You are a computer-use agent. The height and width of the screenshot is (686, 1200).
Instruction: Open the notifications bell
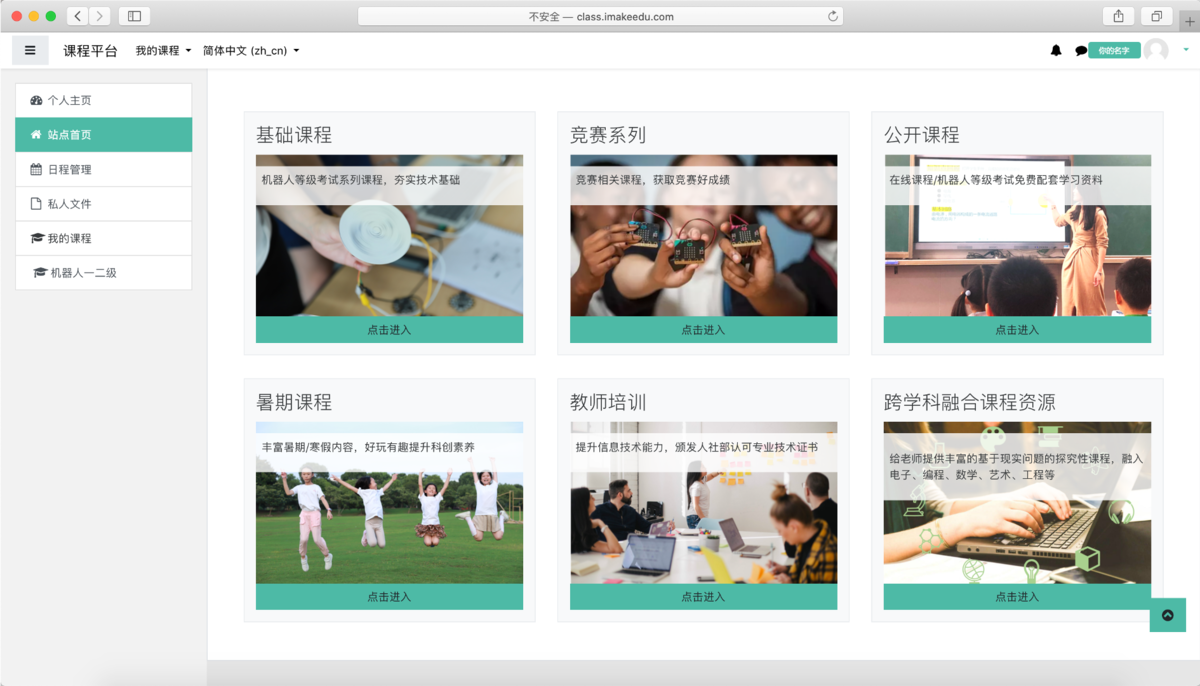[x=1056, y=50]
